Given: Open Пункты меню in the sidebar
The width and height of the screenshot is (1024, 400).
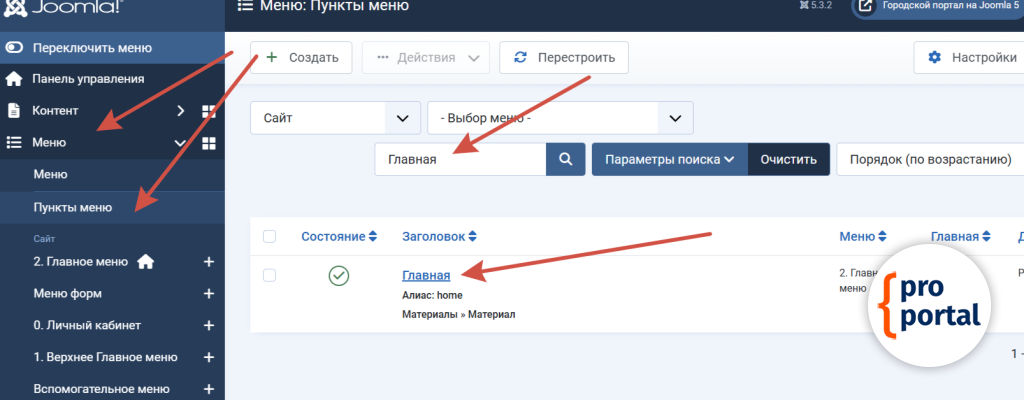Looking at the screenshot, I should coord(72,207).
